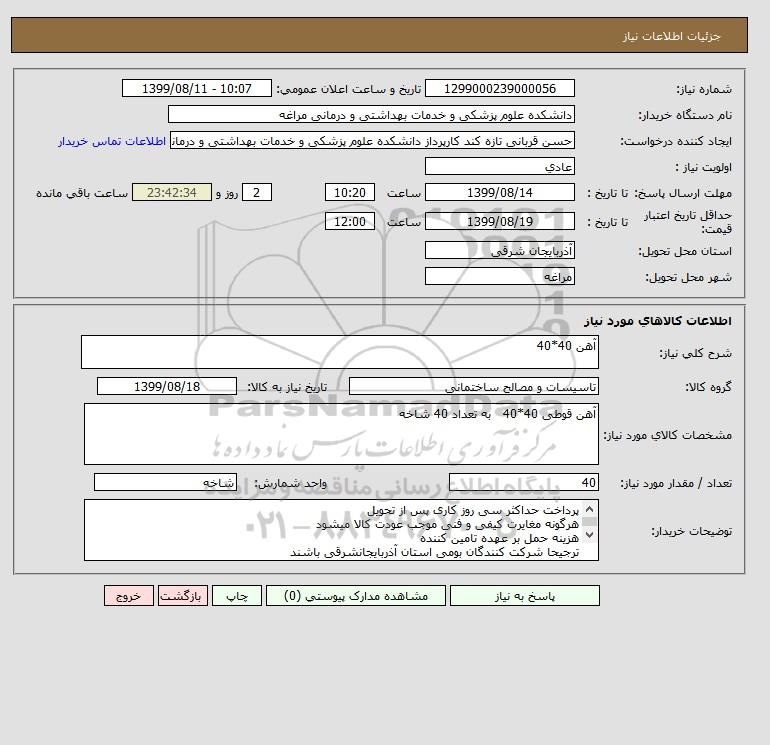
Task: Click label شهر محل تحویل
Action: point(688,277)
